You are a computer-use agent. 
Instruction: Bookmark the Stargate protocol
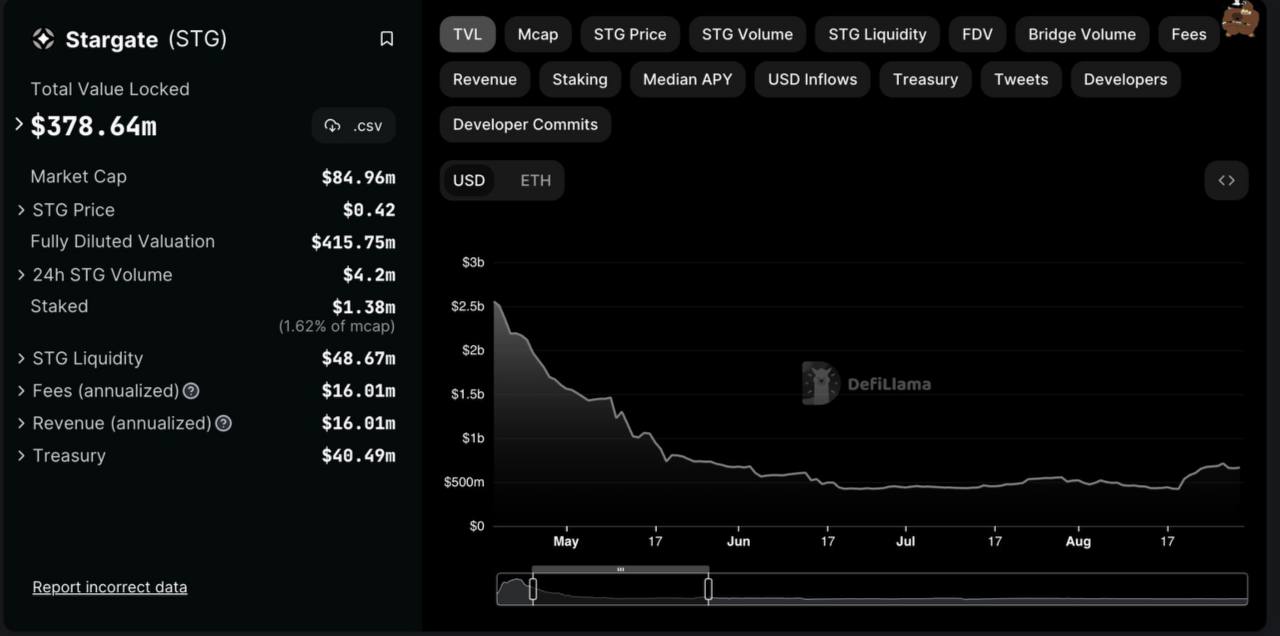(x=387, y=39)
